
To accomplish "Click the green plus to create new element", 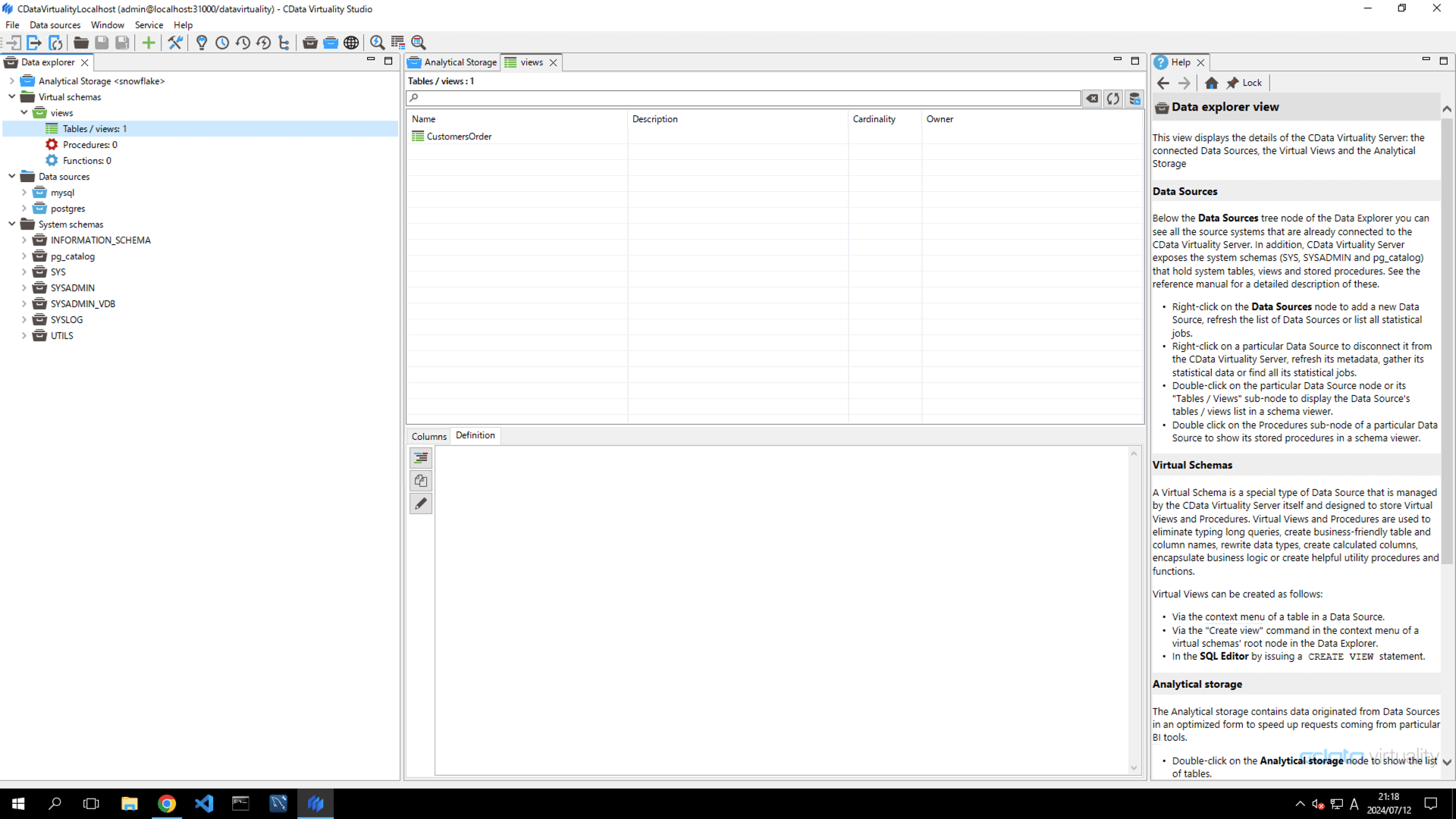I will click(149, 42).
